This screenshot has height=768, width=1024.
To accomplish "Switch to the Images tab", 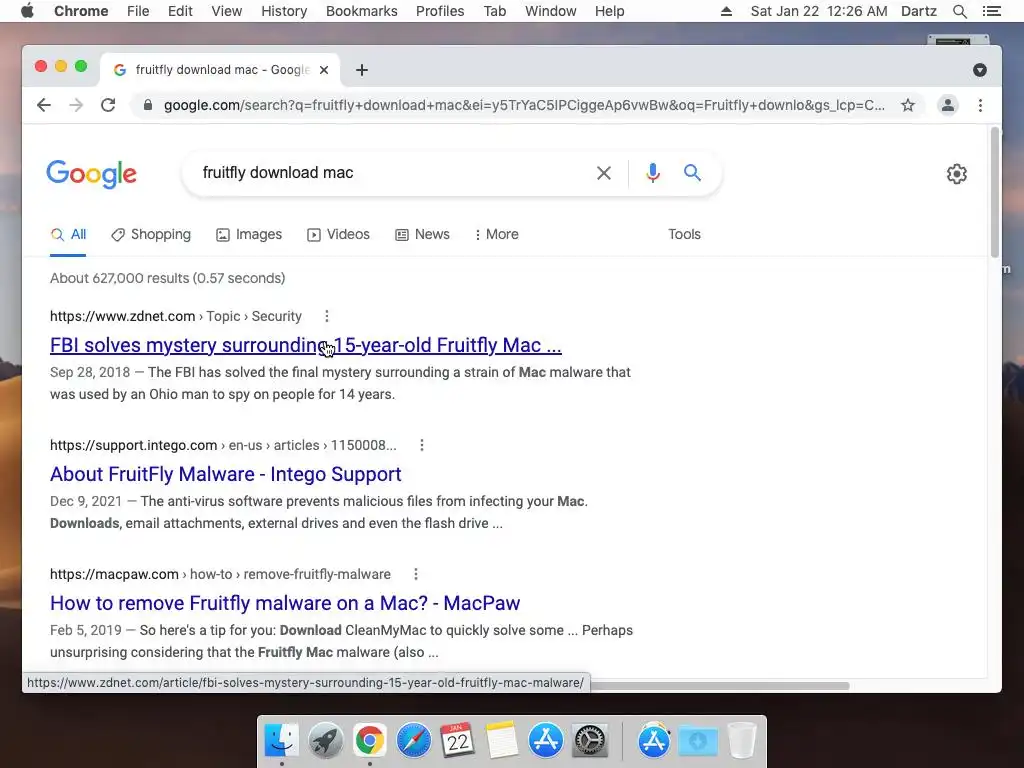I will point(249,234).
